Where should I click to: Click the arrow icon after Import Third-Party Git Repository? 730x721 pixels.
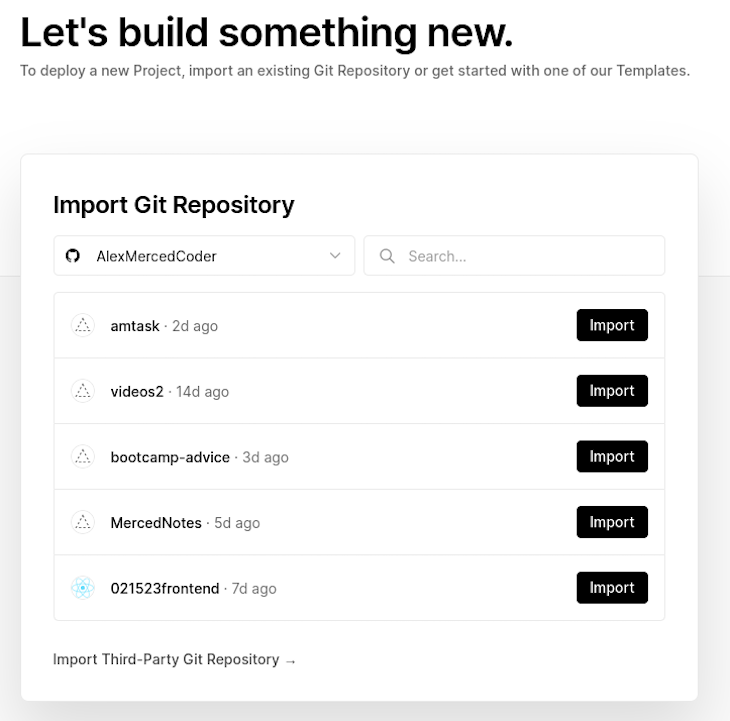tap(291, 661)
